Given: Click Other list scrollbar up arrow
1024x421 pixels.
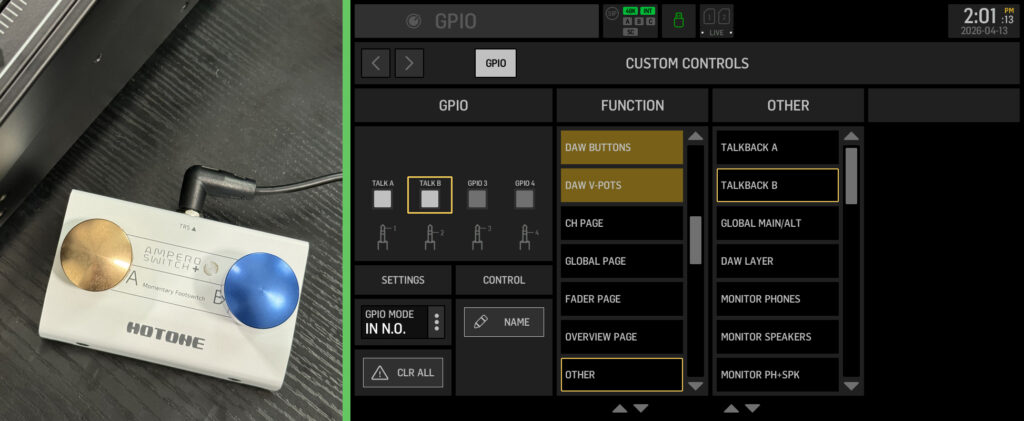Looking at the screenshot, I should 852,136.
